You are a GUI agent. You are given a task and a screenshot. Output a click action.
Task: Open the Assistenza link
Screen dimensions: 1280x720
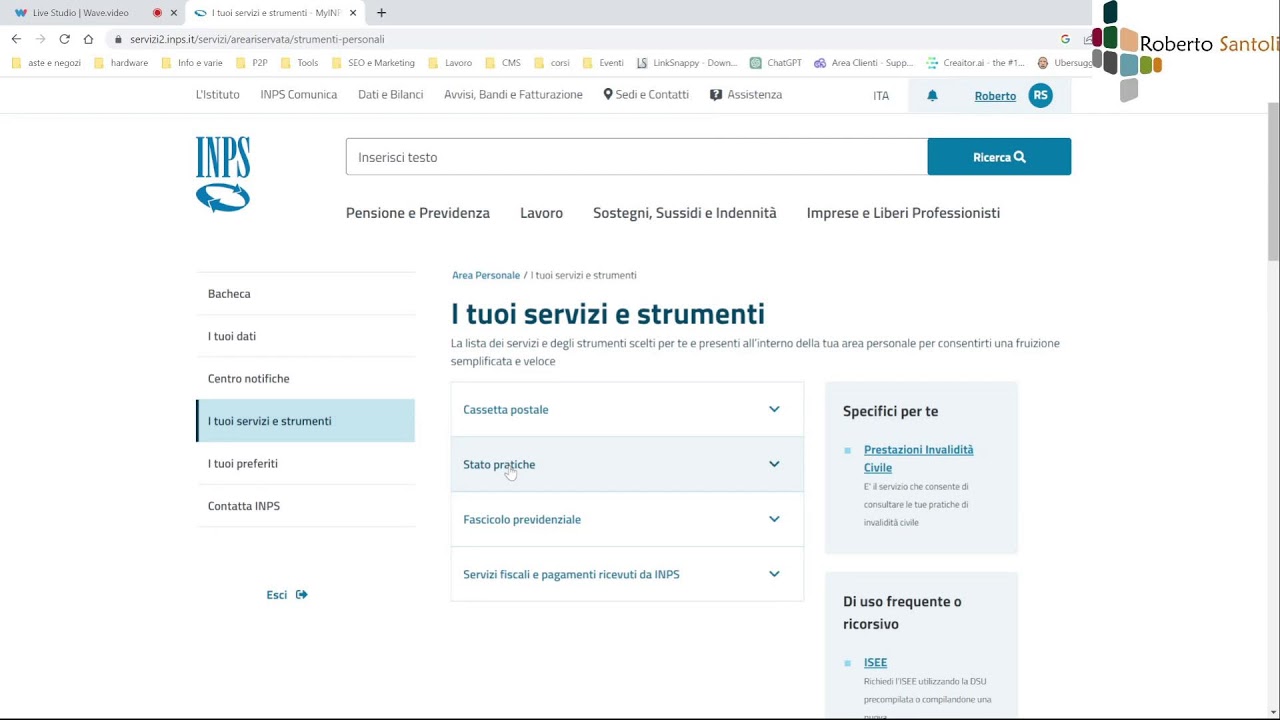[x=746, y=95]
